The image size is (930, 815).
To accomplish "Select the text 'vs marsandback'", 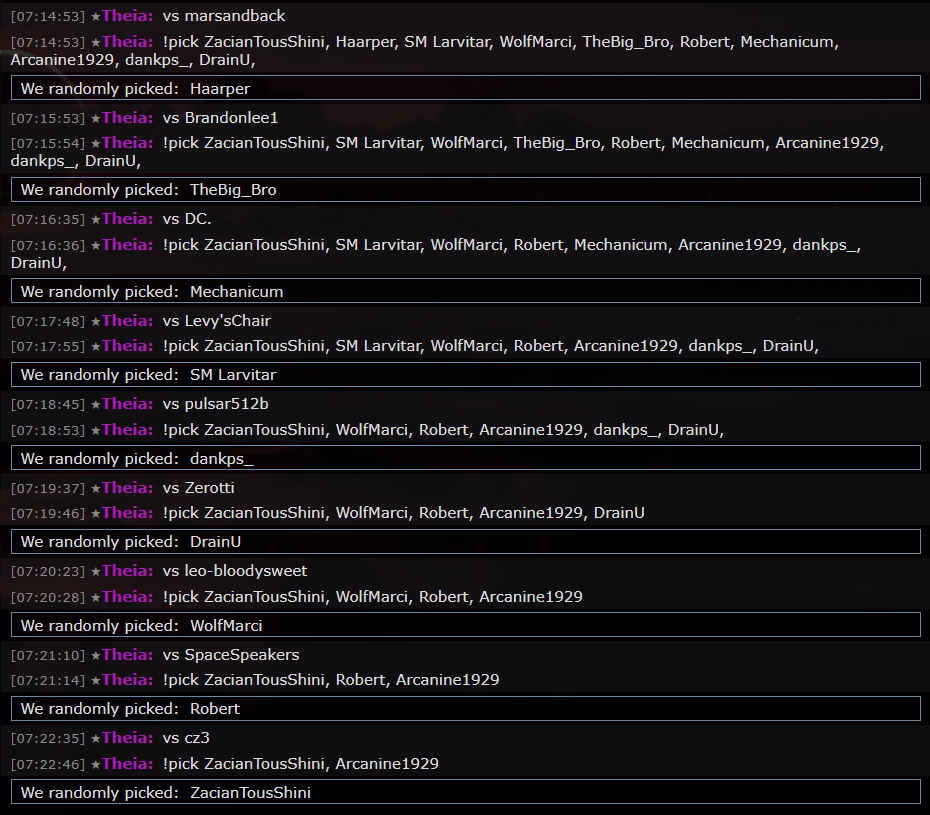I will pos(224,16).
